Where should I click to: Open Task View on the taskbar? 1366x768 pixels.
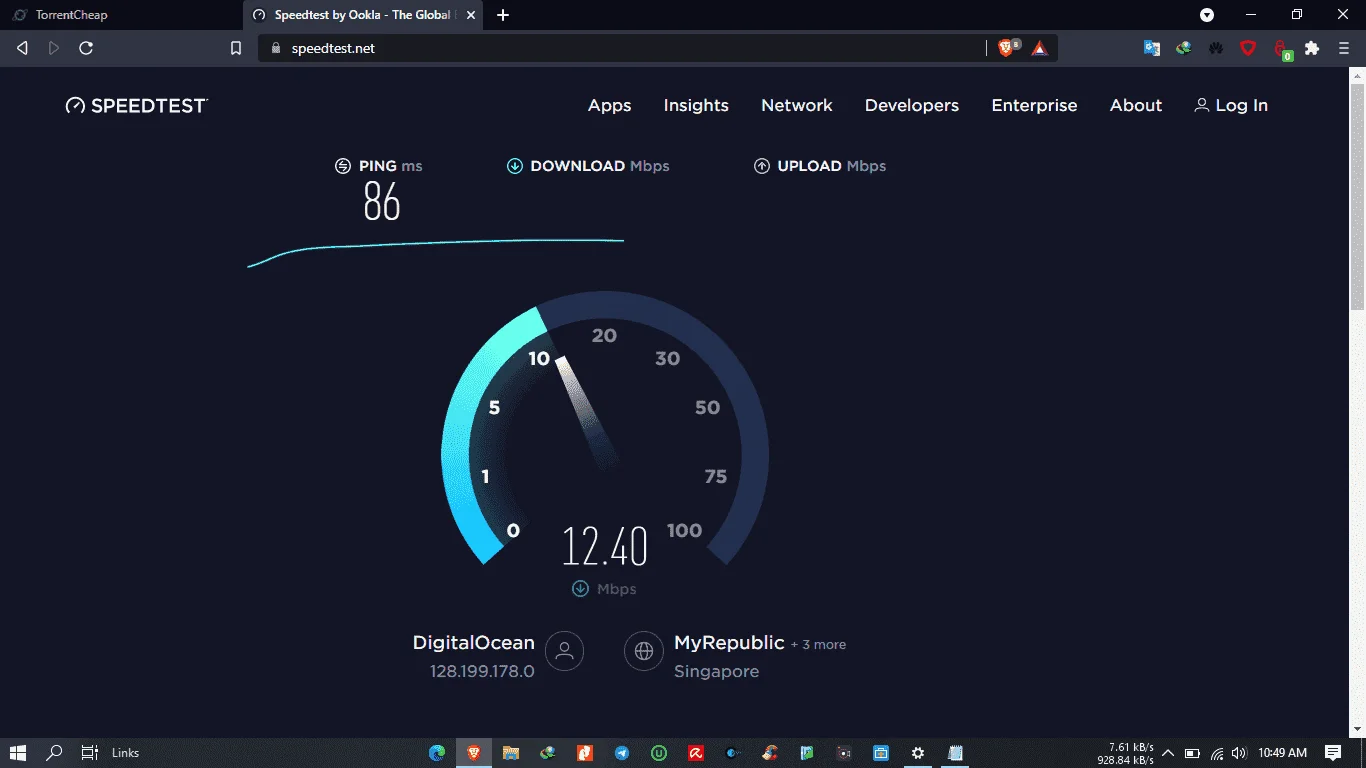click(89, 753)
